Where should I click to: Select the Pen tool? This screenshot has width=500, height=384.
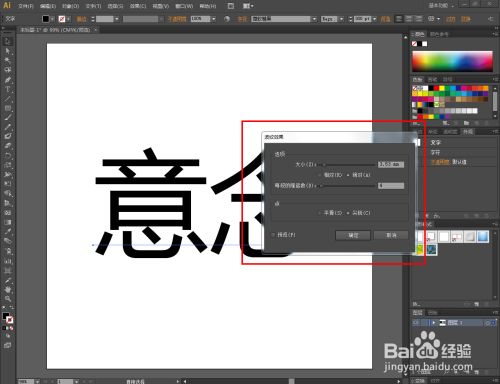8,80
